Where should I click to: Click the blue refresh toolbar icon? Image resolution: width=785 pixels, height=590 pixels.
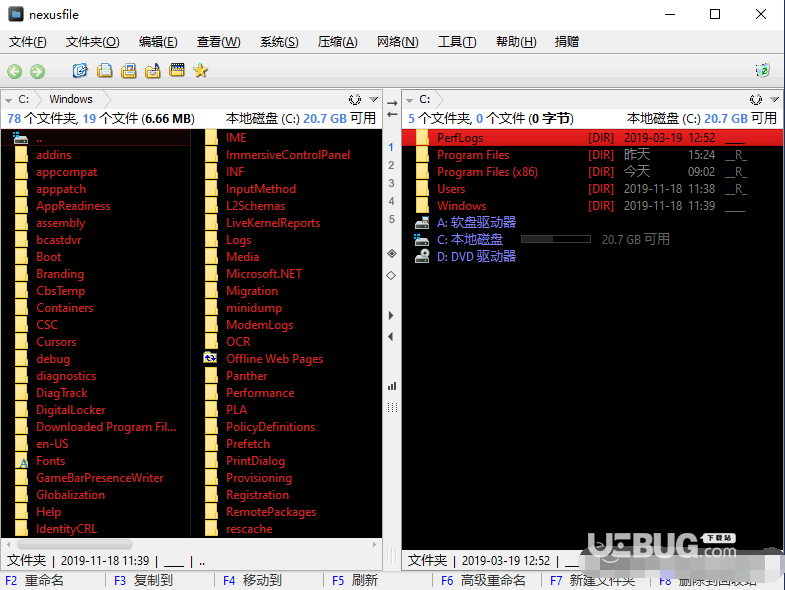80,71
